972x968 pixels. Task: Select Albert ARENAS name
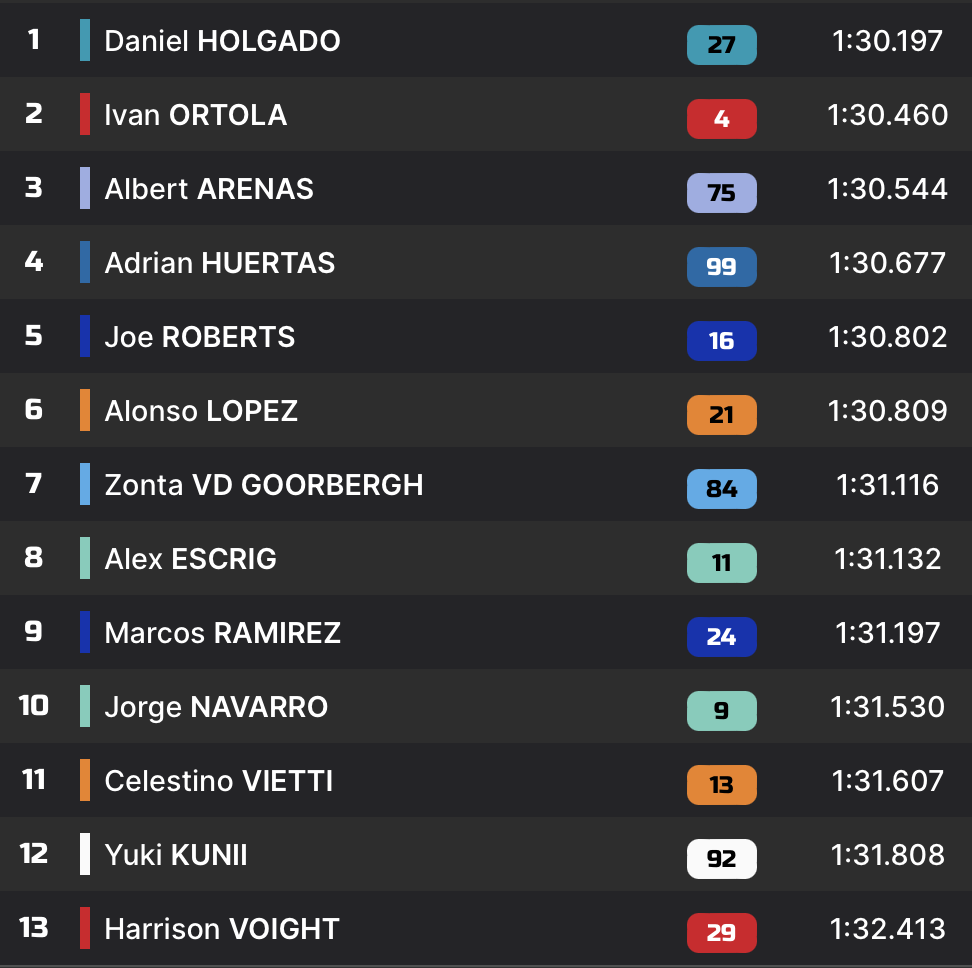pyautogui.click(x=209, y=189)
